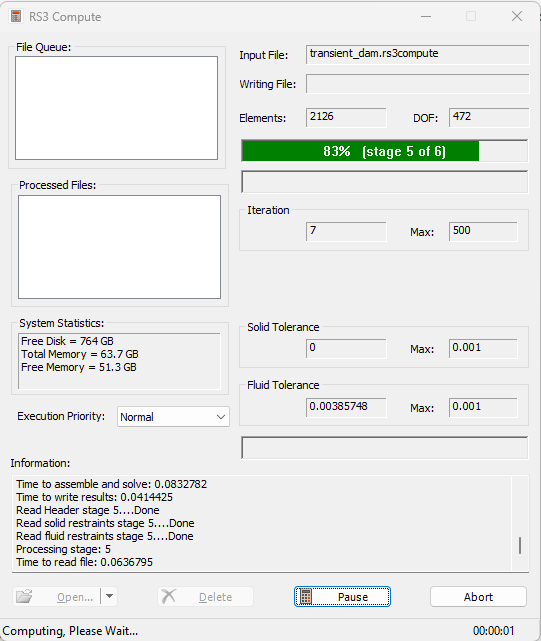This screenshot has width=541, height=641.
Task: Click the Solid Tolerance Max field
Action: pyautogui.click(x=483, y=349)
